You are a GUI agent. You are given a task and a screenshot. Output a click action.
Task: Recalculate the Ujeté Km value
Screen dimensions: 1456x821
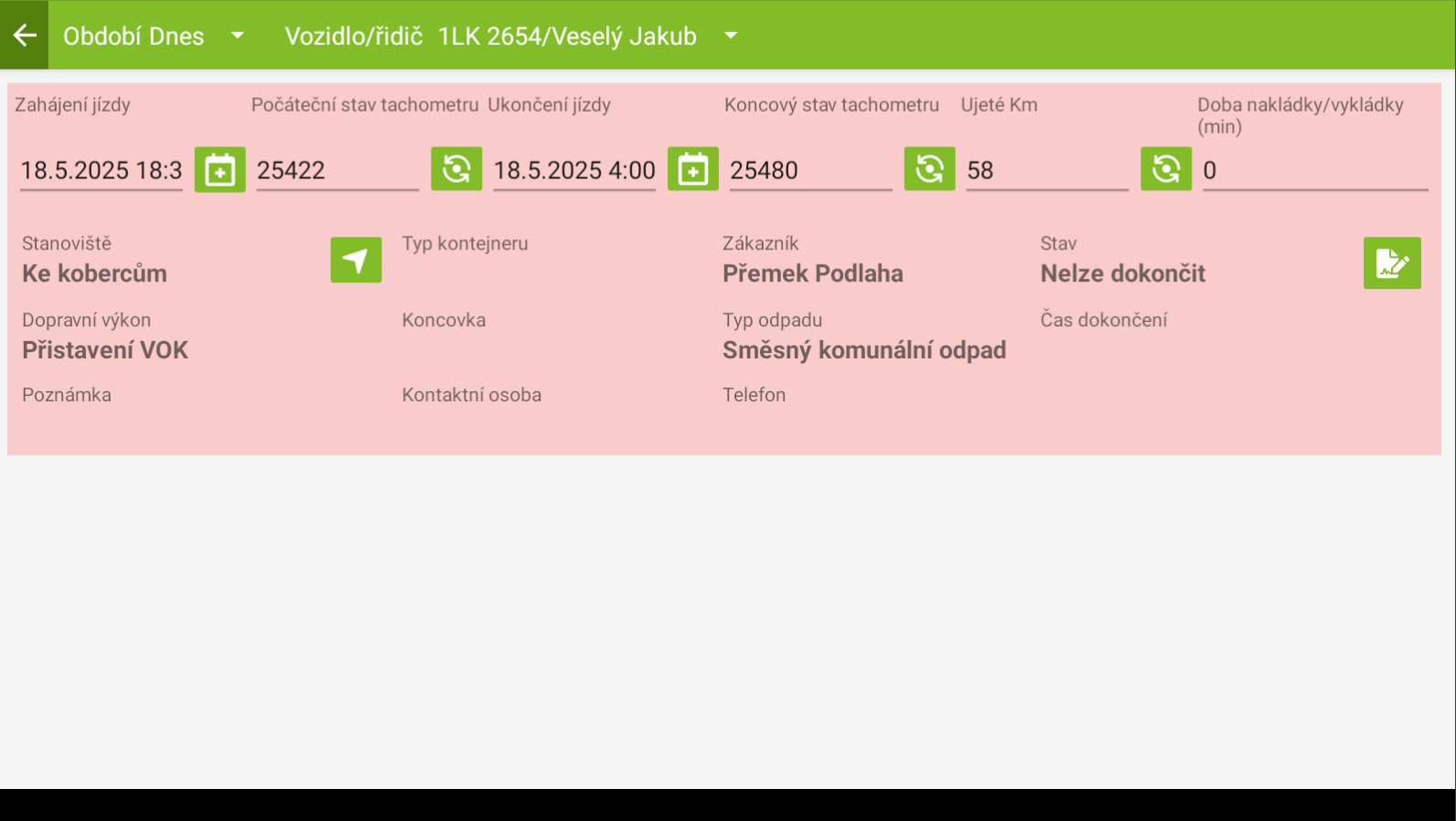1166,169
